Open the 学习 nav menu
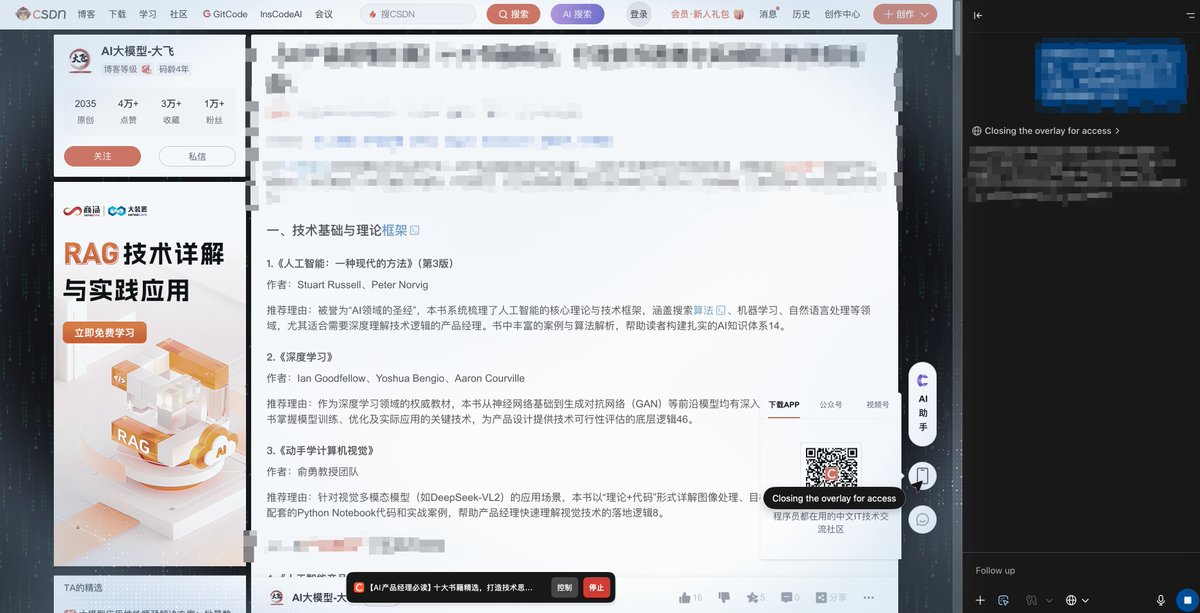This screenshot has width=1200, height=613. pos(148,14)
